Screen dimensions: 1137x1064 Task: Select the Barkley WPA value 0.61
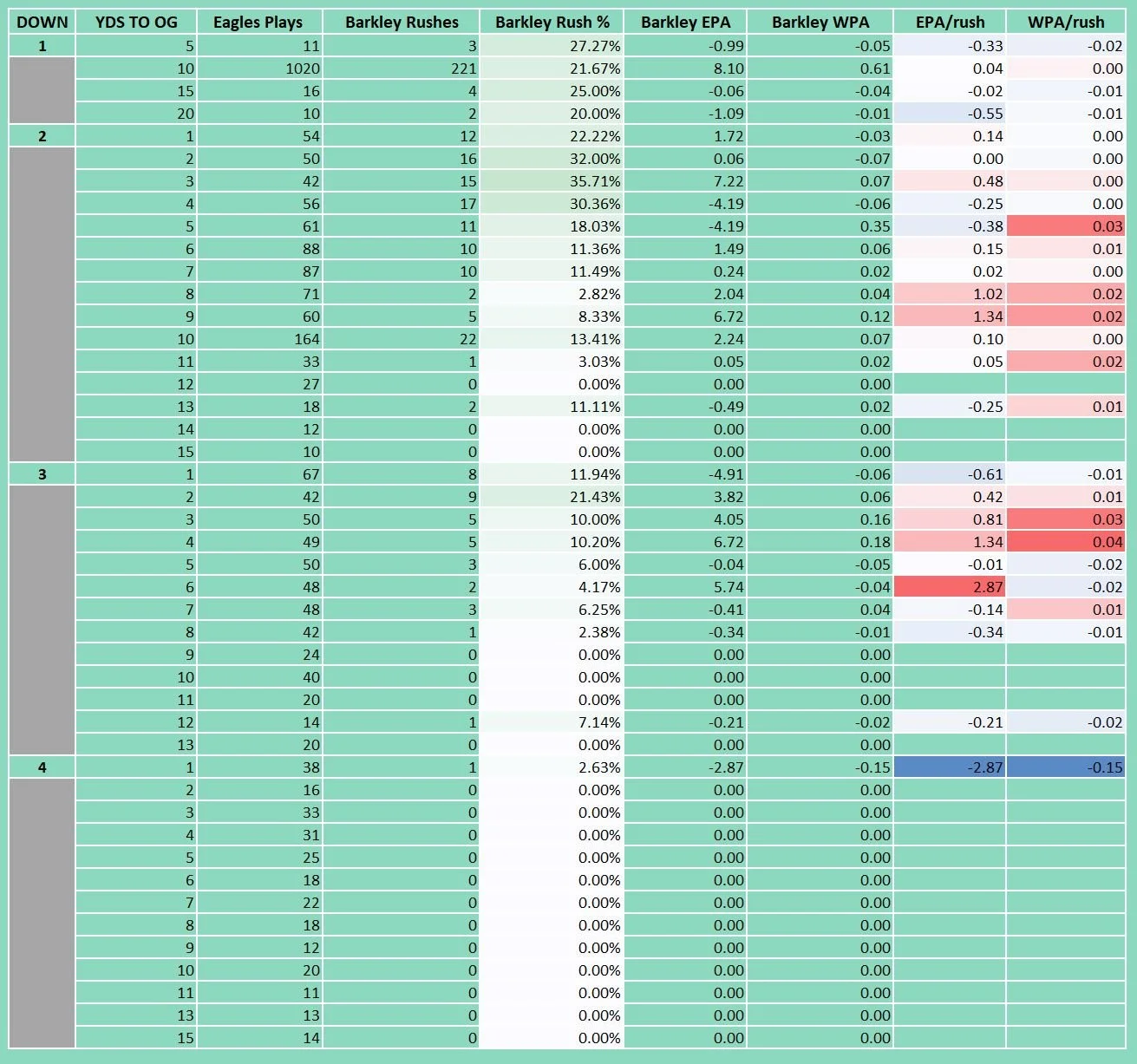(x=820, y=69)
